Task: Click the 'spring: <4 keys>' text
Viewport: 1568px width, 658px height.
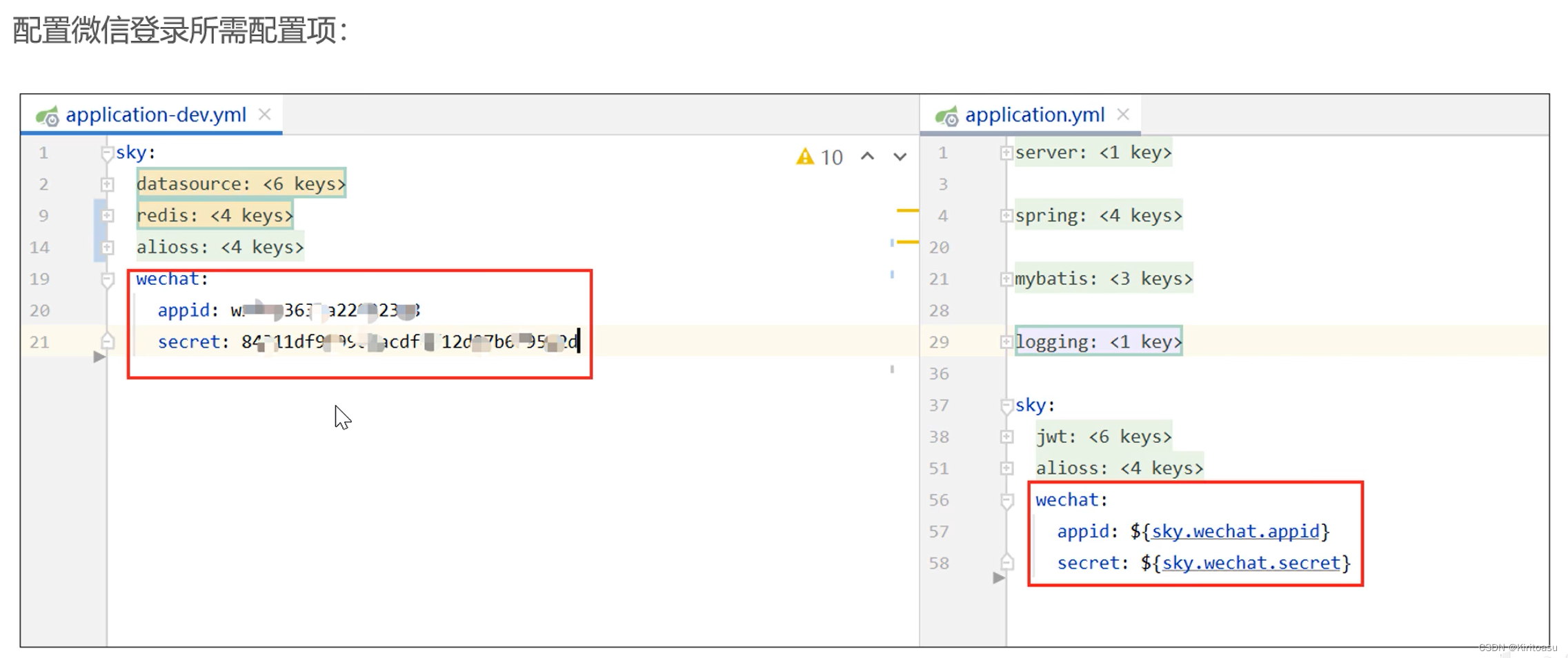Action: pyautogui.click(x=1098, y=216)
